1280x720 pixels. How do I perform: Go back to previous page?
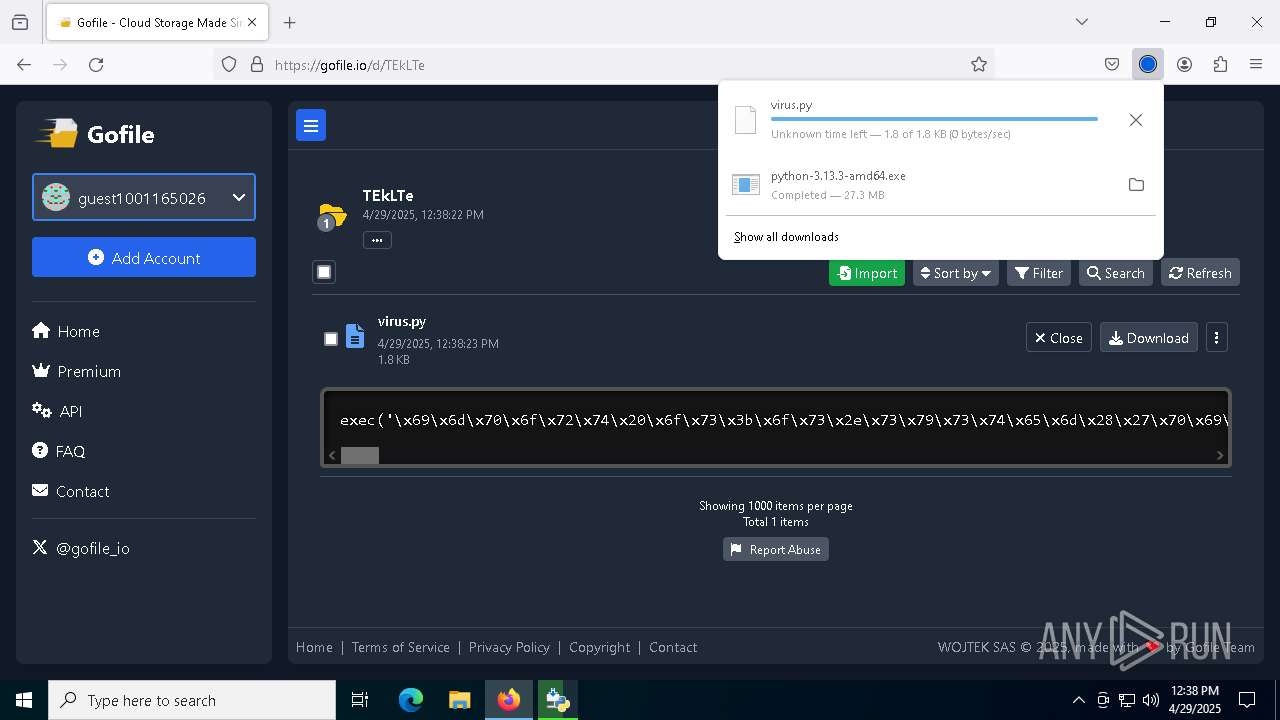click(x=24, y=64)
